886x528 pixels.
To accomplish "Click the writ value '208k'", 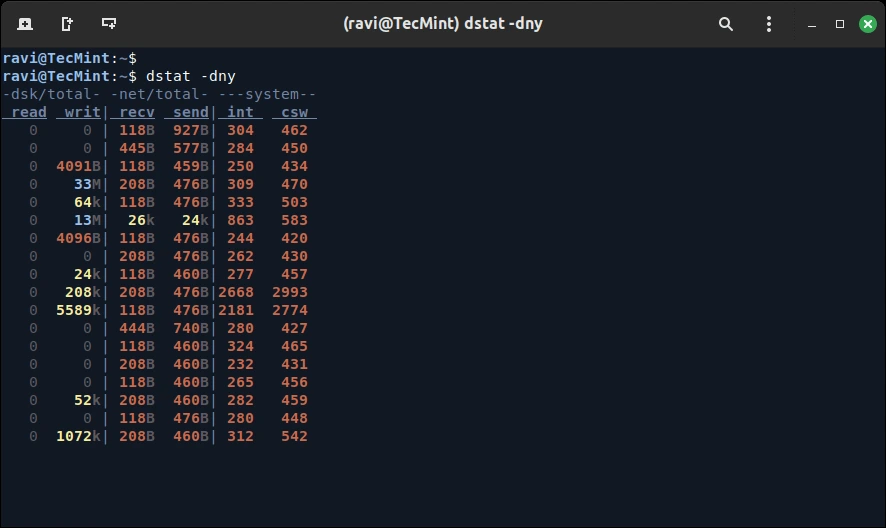I will click(x=83, y=293).
